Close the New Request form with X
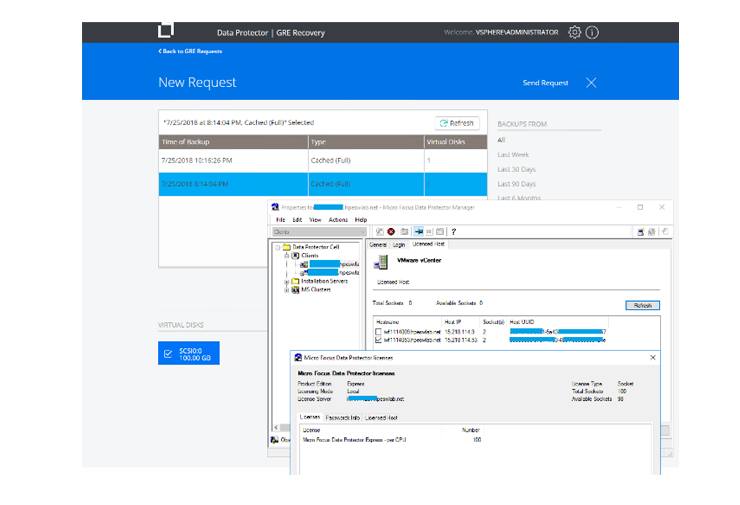 pyautogui.click(x=591, y=83)
